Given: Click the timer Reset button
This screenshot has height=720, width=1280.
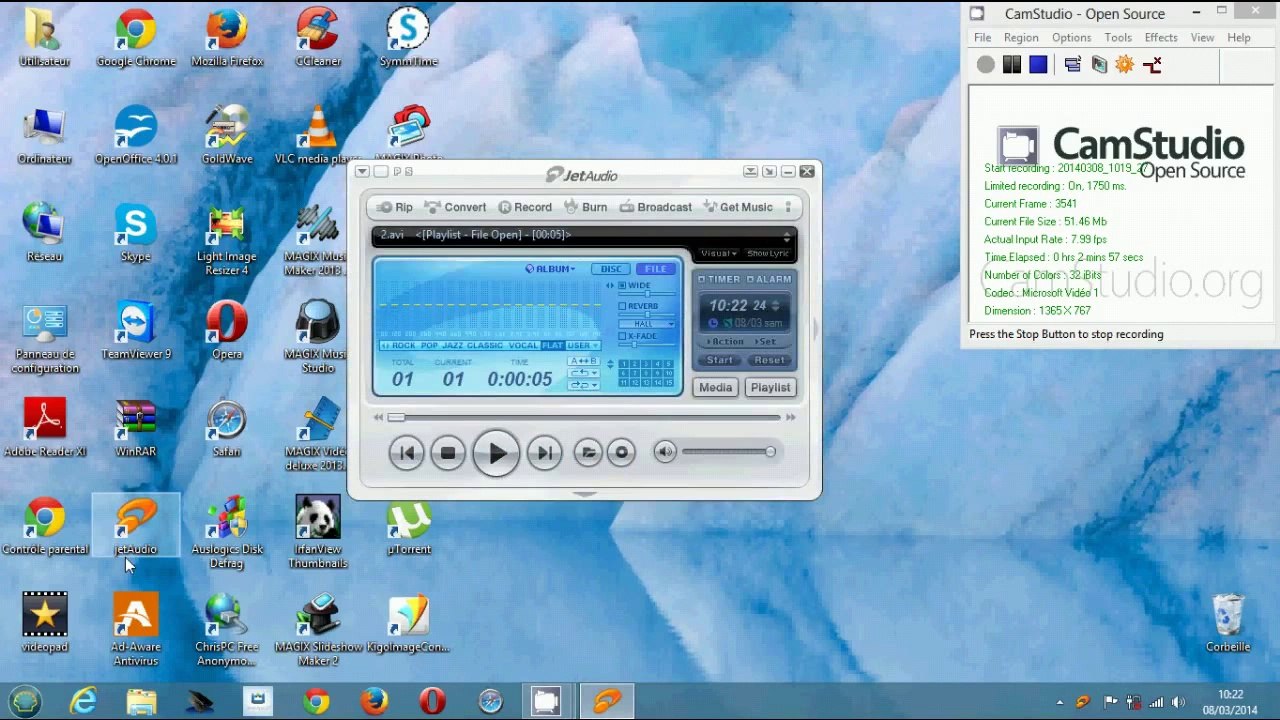Looking at the screenshot, I should [769, 360].
